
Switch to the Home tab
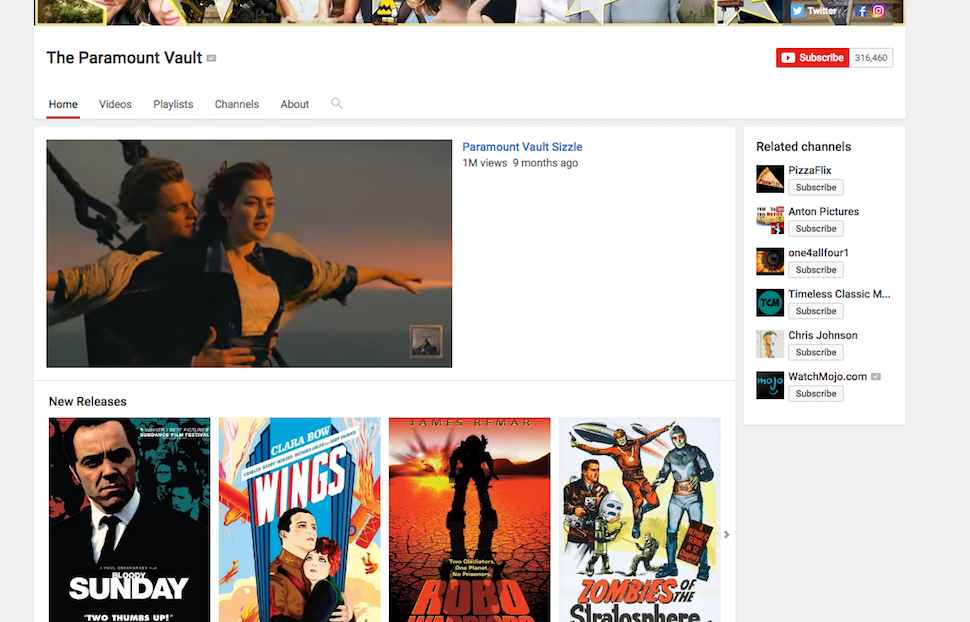coord(63,105)
